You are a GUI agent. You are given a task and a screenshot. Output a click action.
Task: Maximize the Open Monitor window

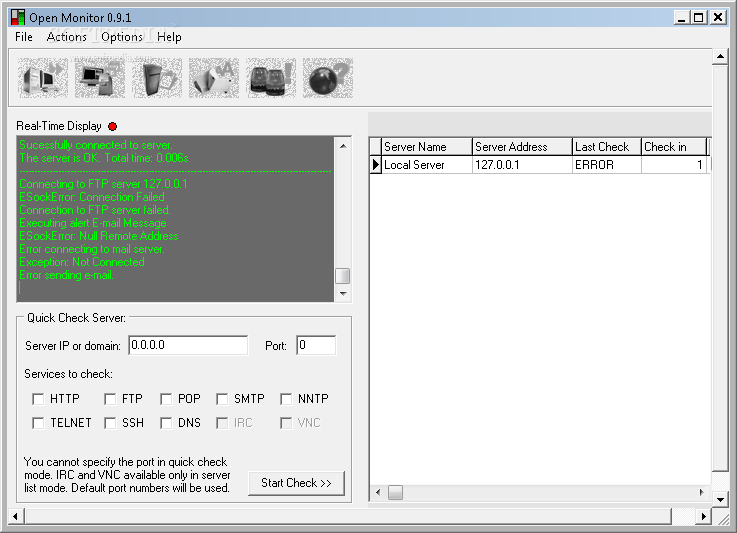point(699,18)
